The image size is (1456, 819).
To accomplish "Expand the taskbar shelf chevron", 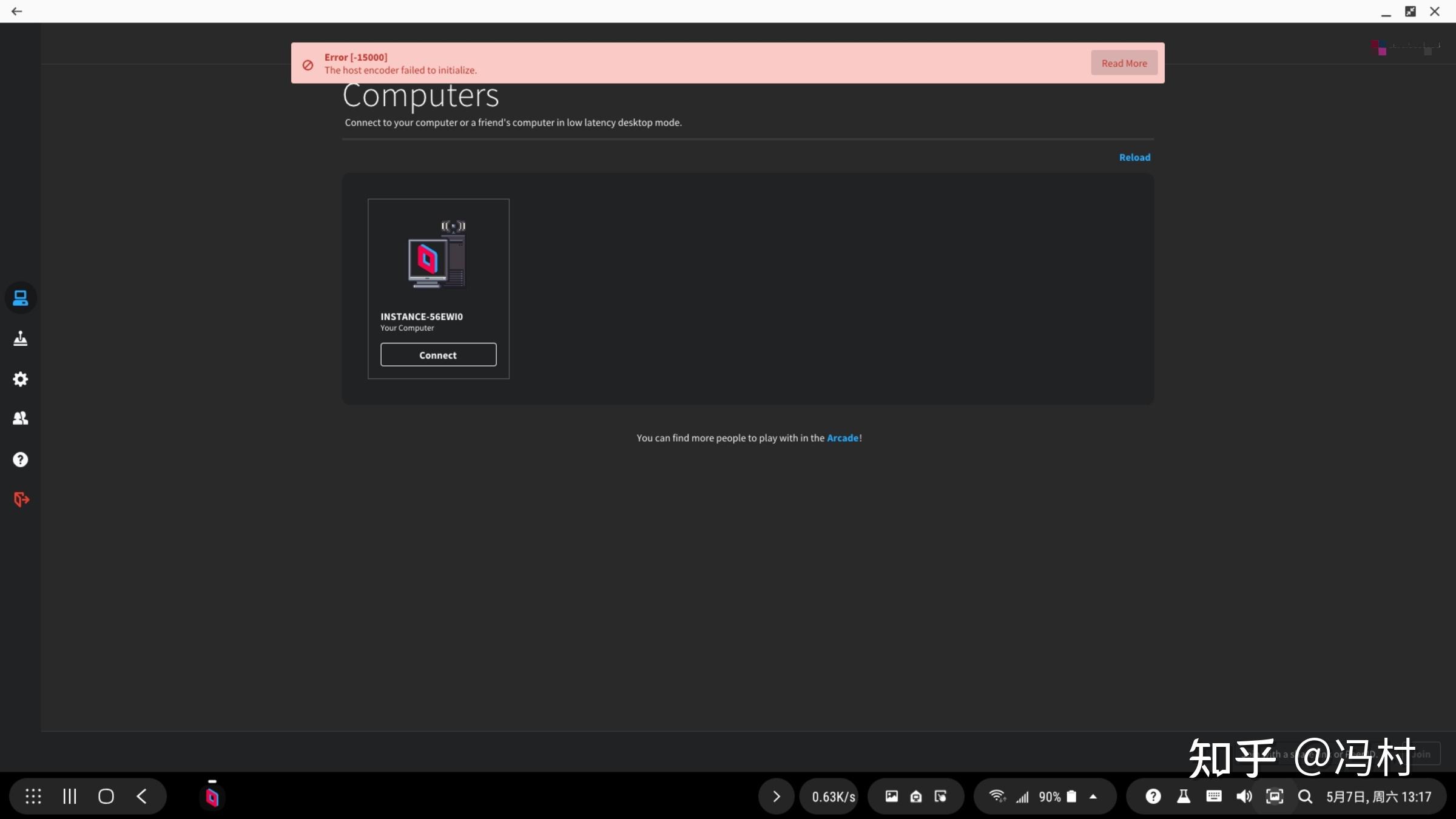I will (776, 796).
